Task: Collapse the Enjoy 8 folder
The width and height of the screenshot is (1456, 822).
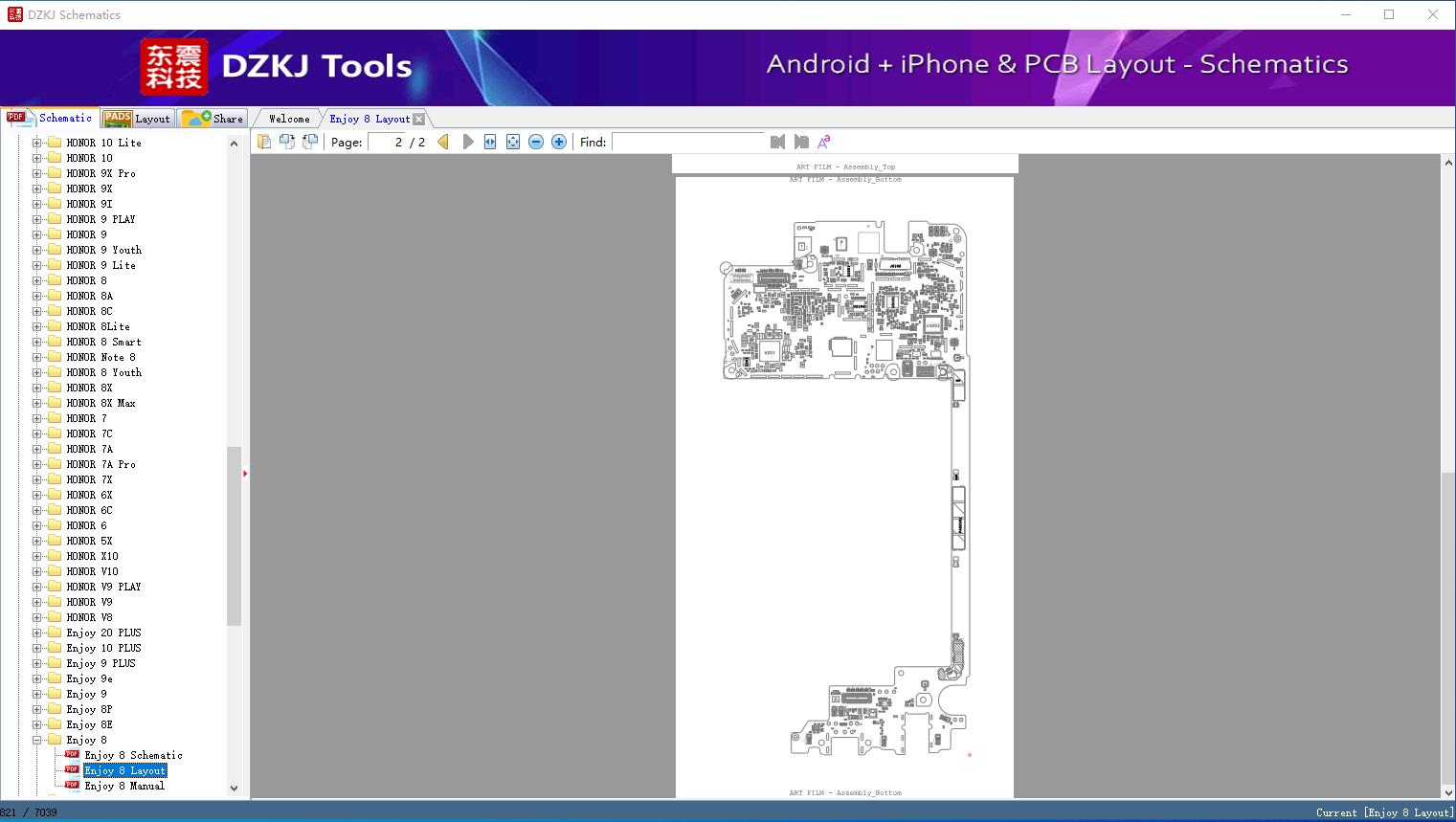Action: 36,740
